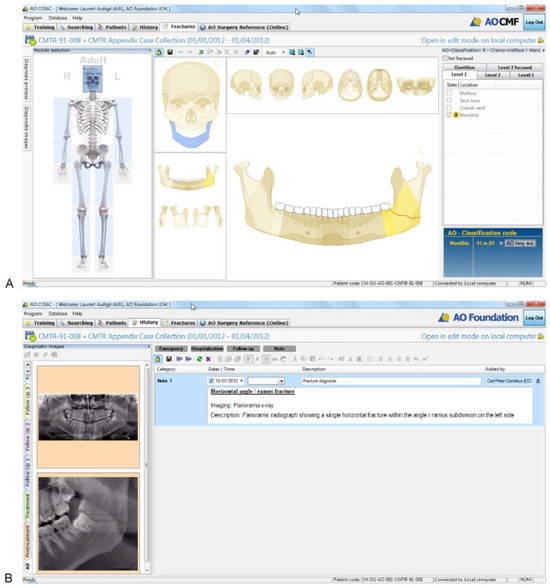Click the lock icon in history toolbar
Viewport: 550px width, 588px height.
158,359
